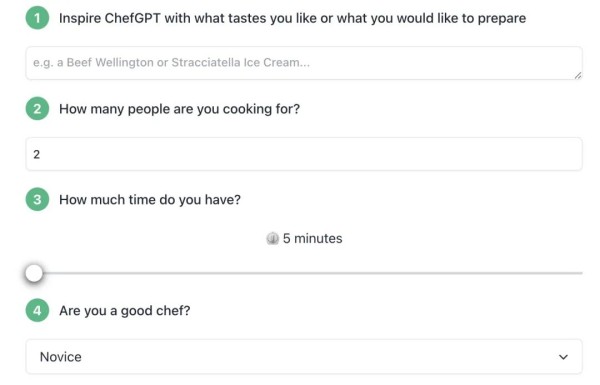This screenshot has height=385, width=600.
Task: Focus the number of people input
Action: [x=304, y=154]
